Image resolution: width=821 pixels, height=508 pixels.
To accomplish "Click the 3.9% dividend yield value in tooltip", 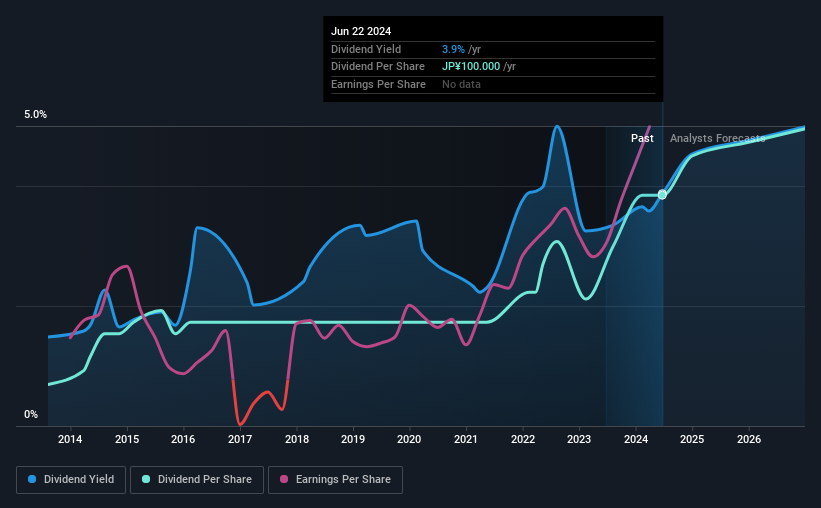I will (453, 49).
